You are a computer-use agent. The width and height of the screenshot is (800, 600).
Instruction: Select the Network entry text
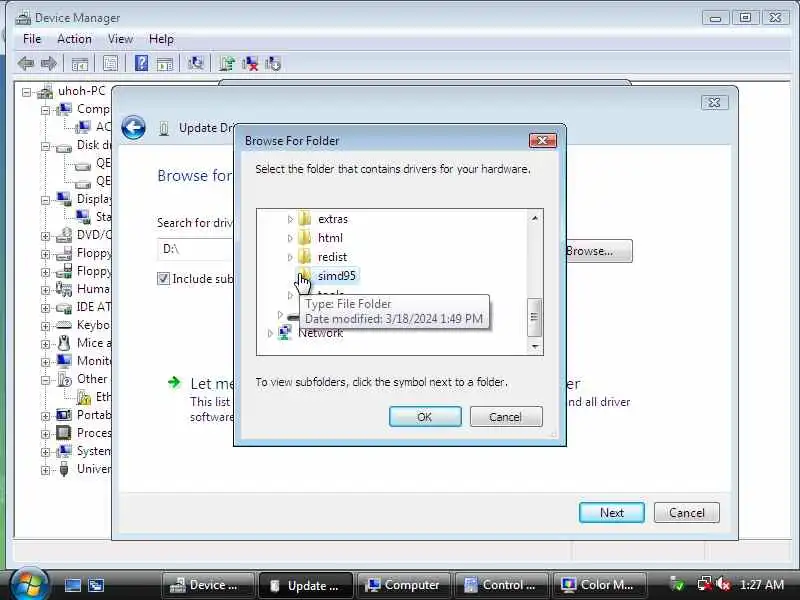coord(320,333)
